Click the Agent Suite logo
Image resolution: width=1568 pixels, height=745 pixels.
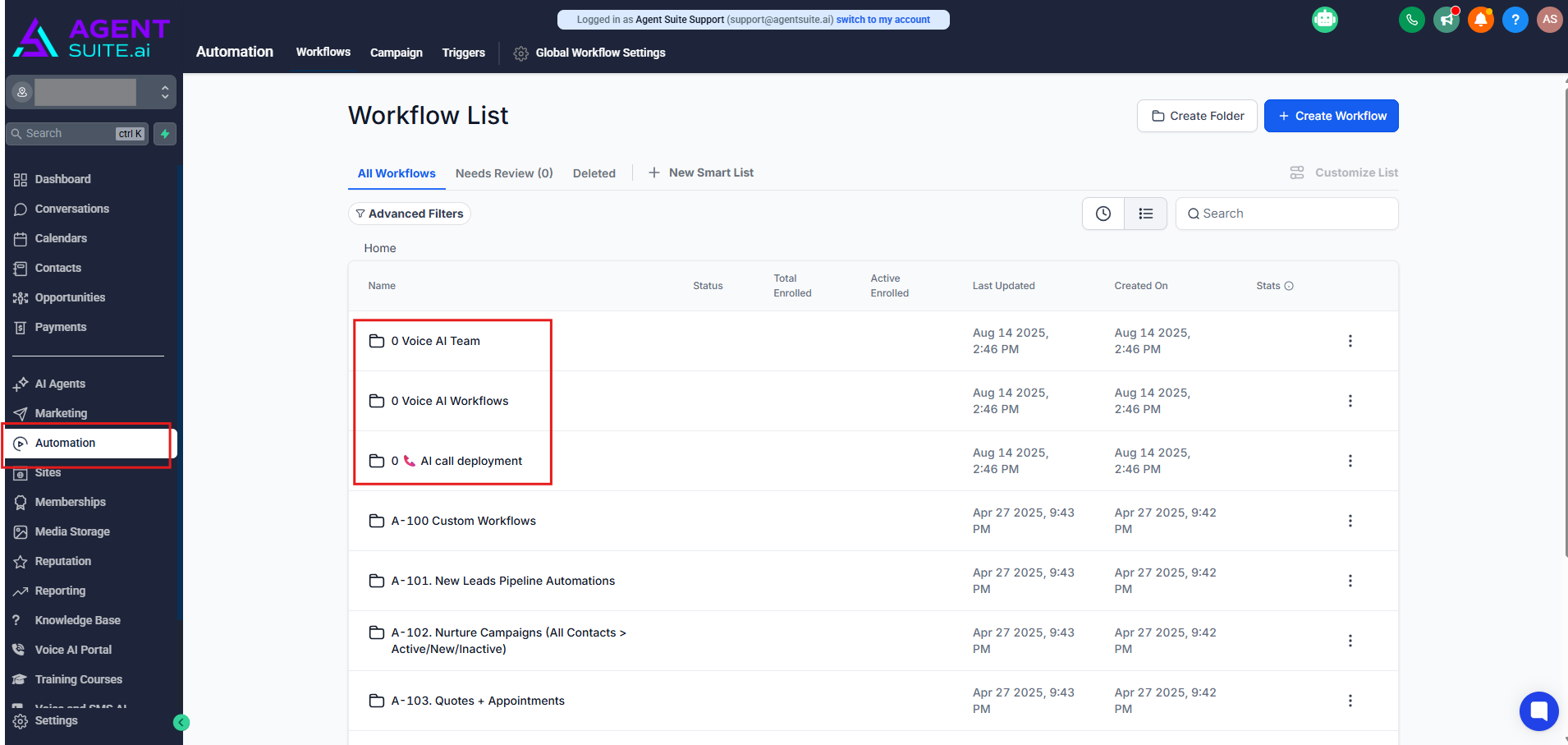click(92, 38)
